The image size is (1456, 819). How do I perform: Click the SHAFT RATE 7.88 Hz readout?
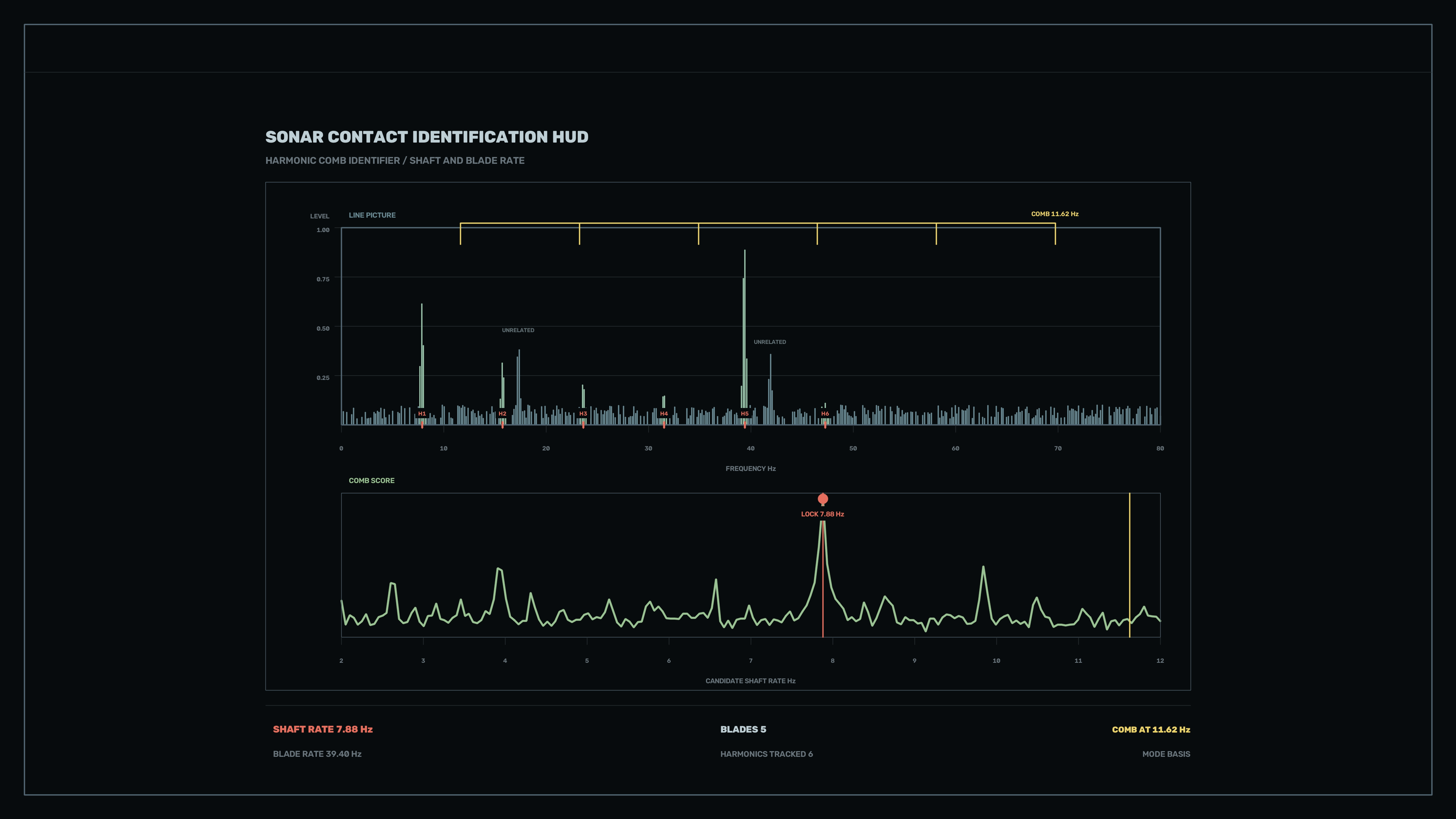(323, 729)
